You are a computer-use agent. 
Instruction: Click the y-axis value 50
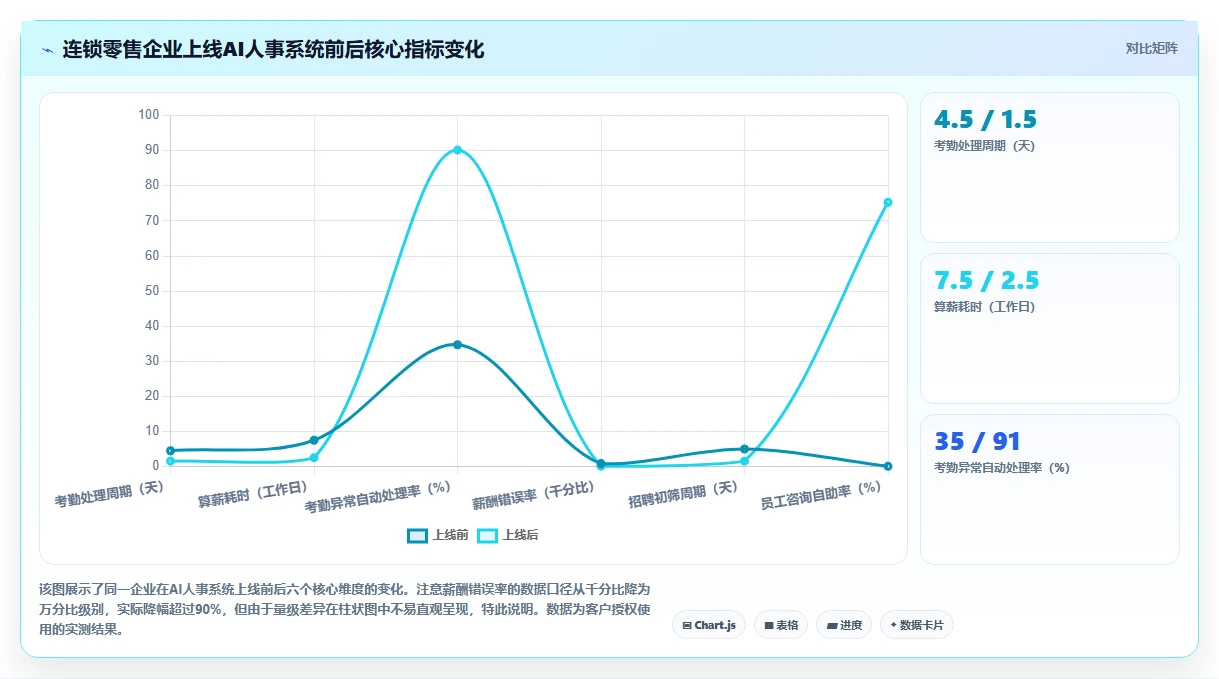tap(153, 291)
